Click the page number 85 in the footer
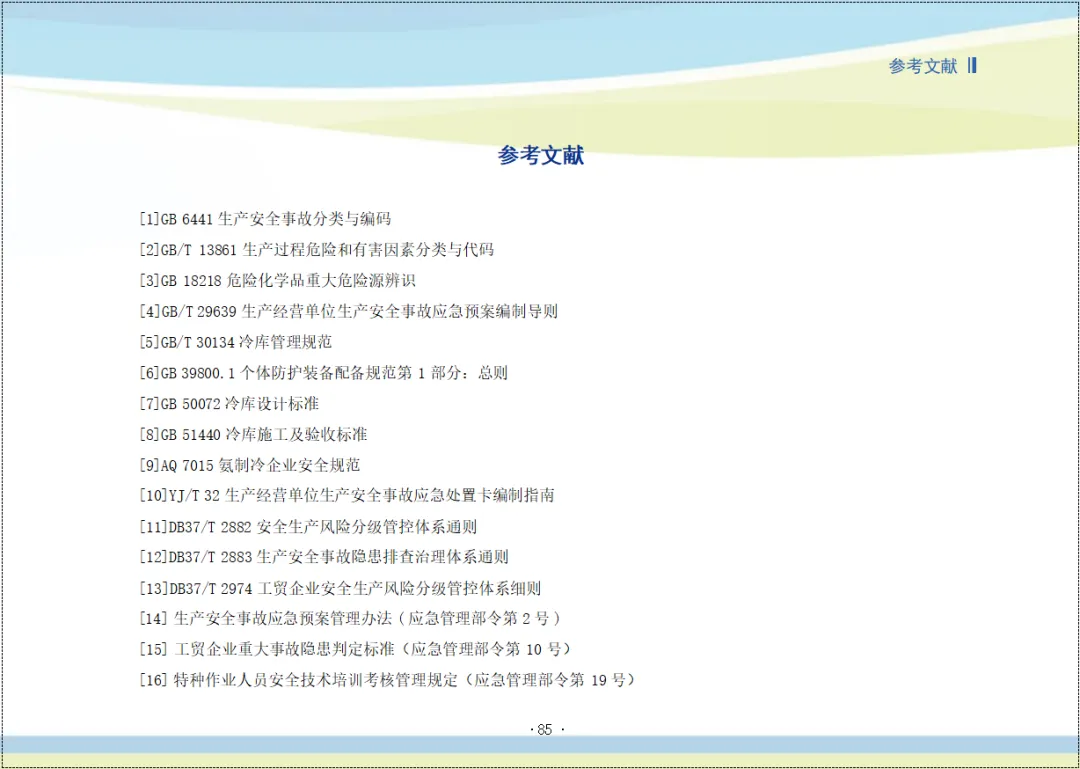The image size is (1080, 769). (x=546, y=730)
